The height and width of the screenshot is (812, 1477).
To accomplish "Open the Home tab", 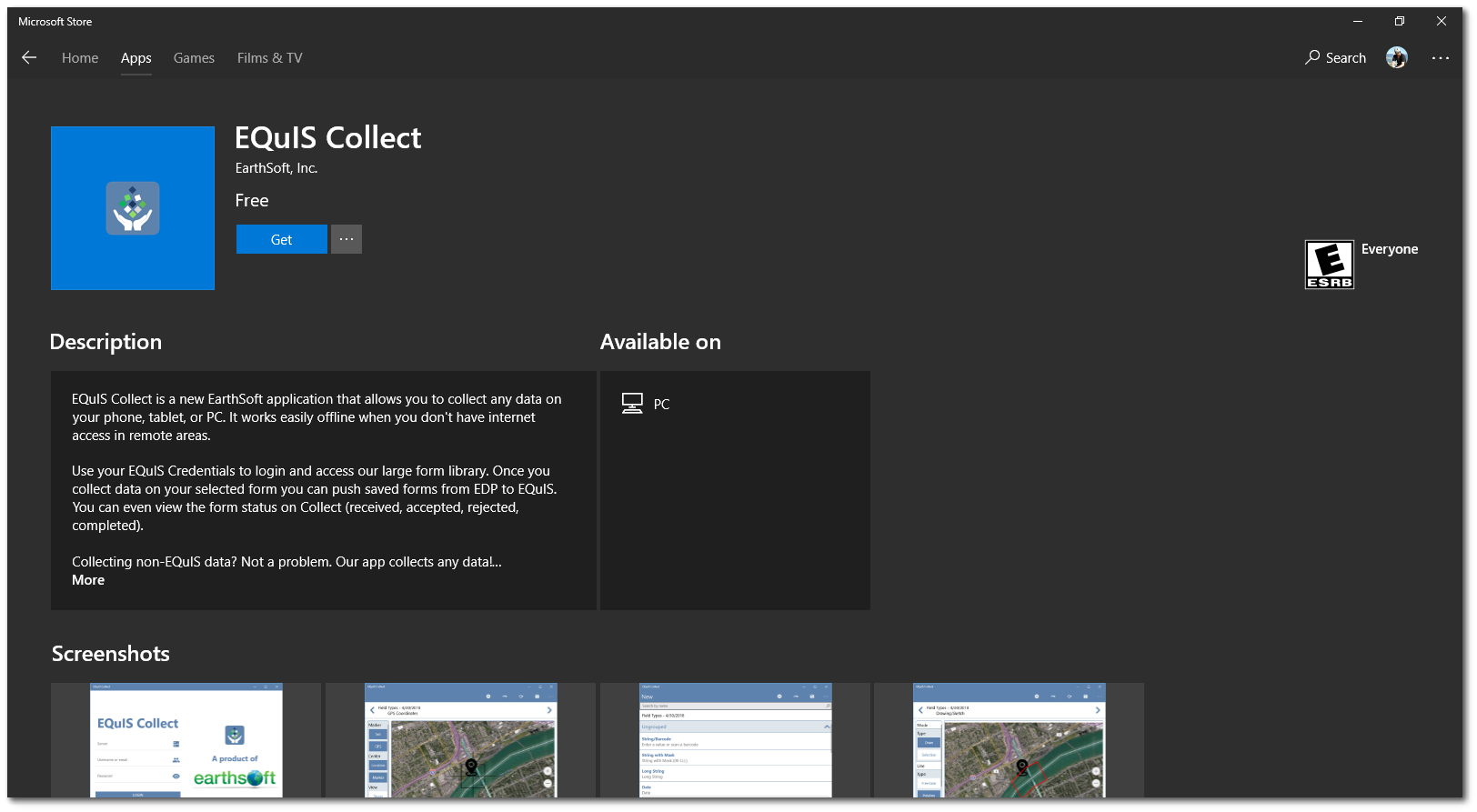I will [80, 57].
